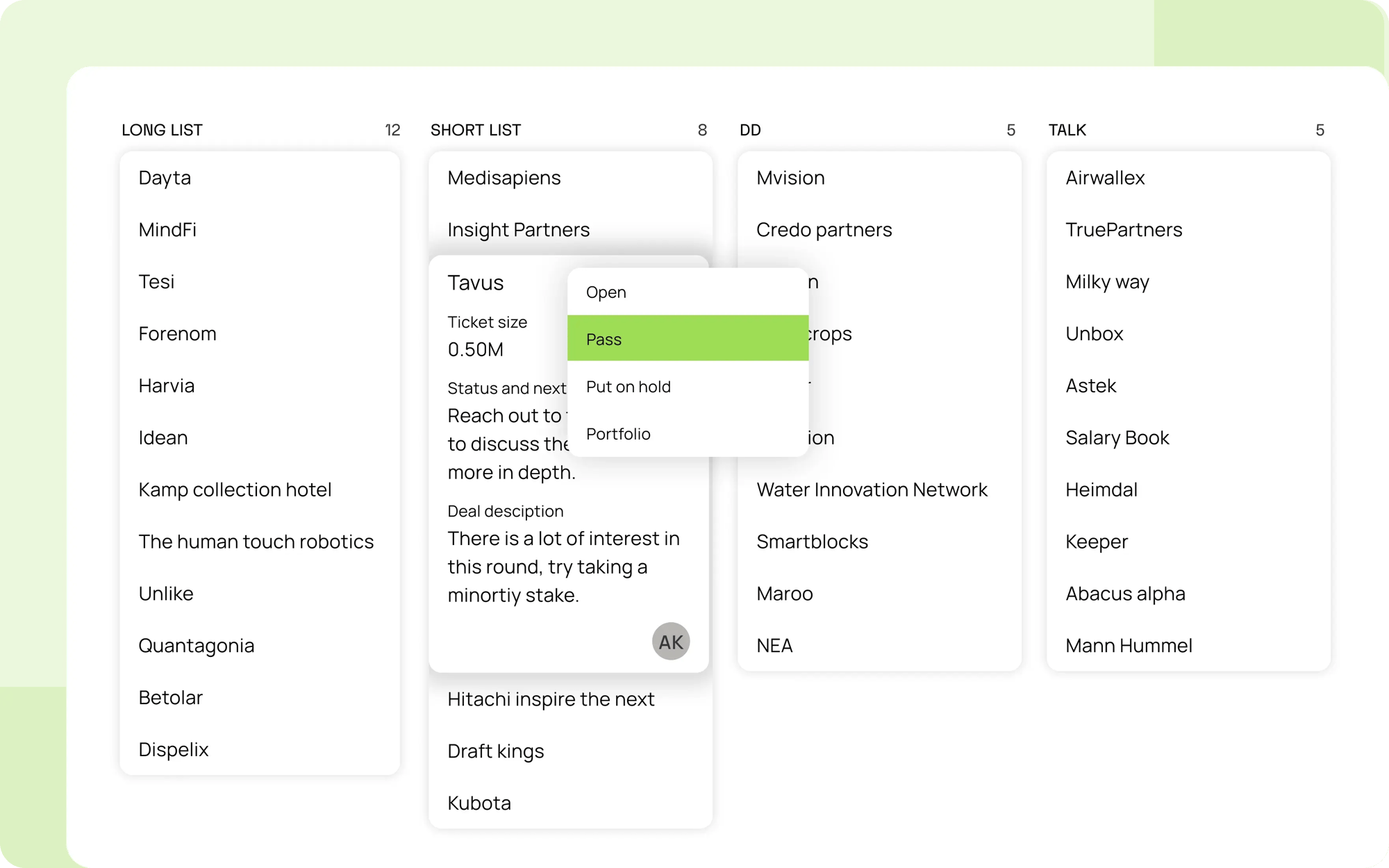
Task: Open the Betolar card
Action: click(x=170, y=698)
